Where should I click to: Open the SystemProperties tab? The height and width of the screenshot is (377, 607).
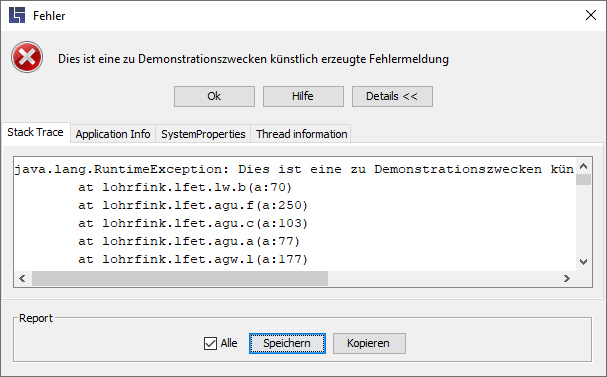pos(203,134)
